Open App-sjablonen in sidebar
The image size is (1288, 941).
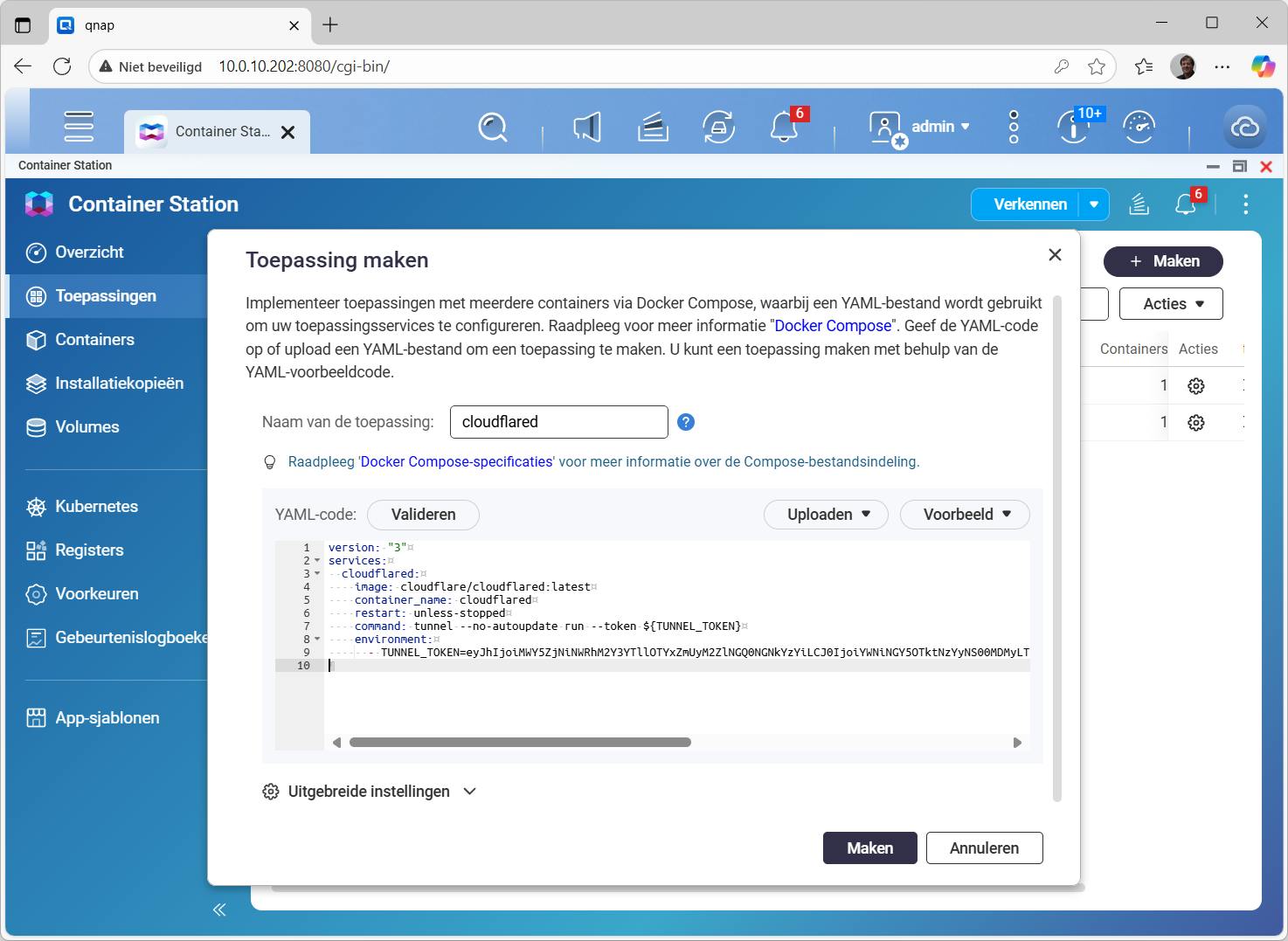tap(106, 718)
